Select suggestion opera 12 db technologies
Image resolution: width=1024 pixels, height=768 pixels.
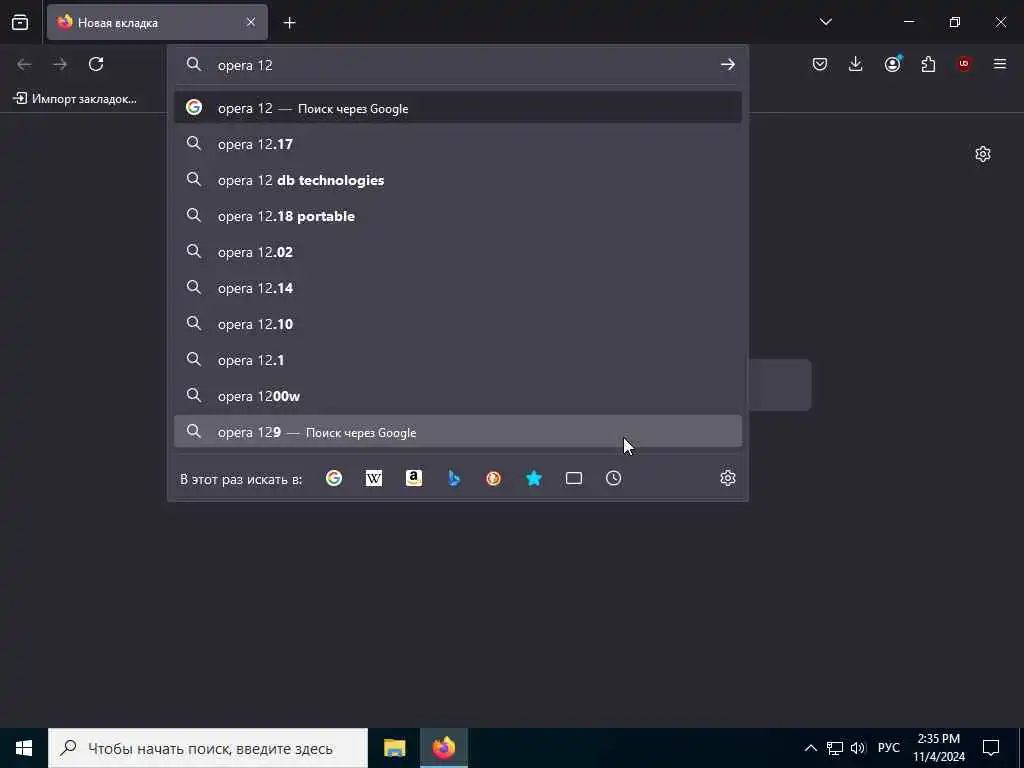(458, 180)
